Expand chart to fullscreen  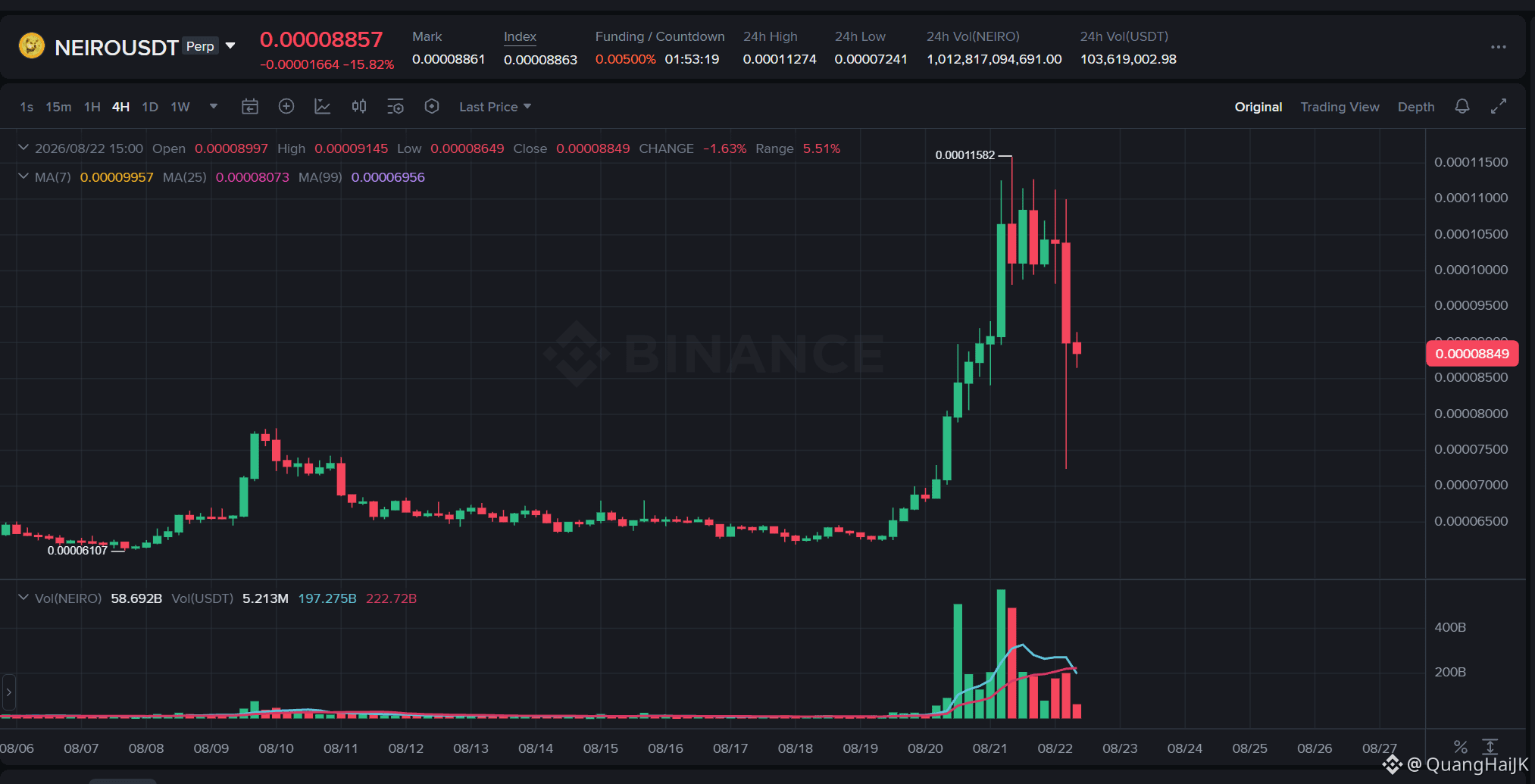(x=1499, y=107)
